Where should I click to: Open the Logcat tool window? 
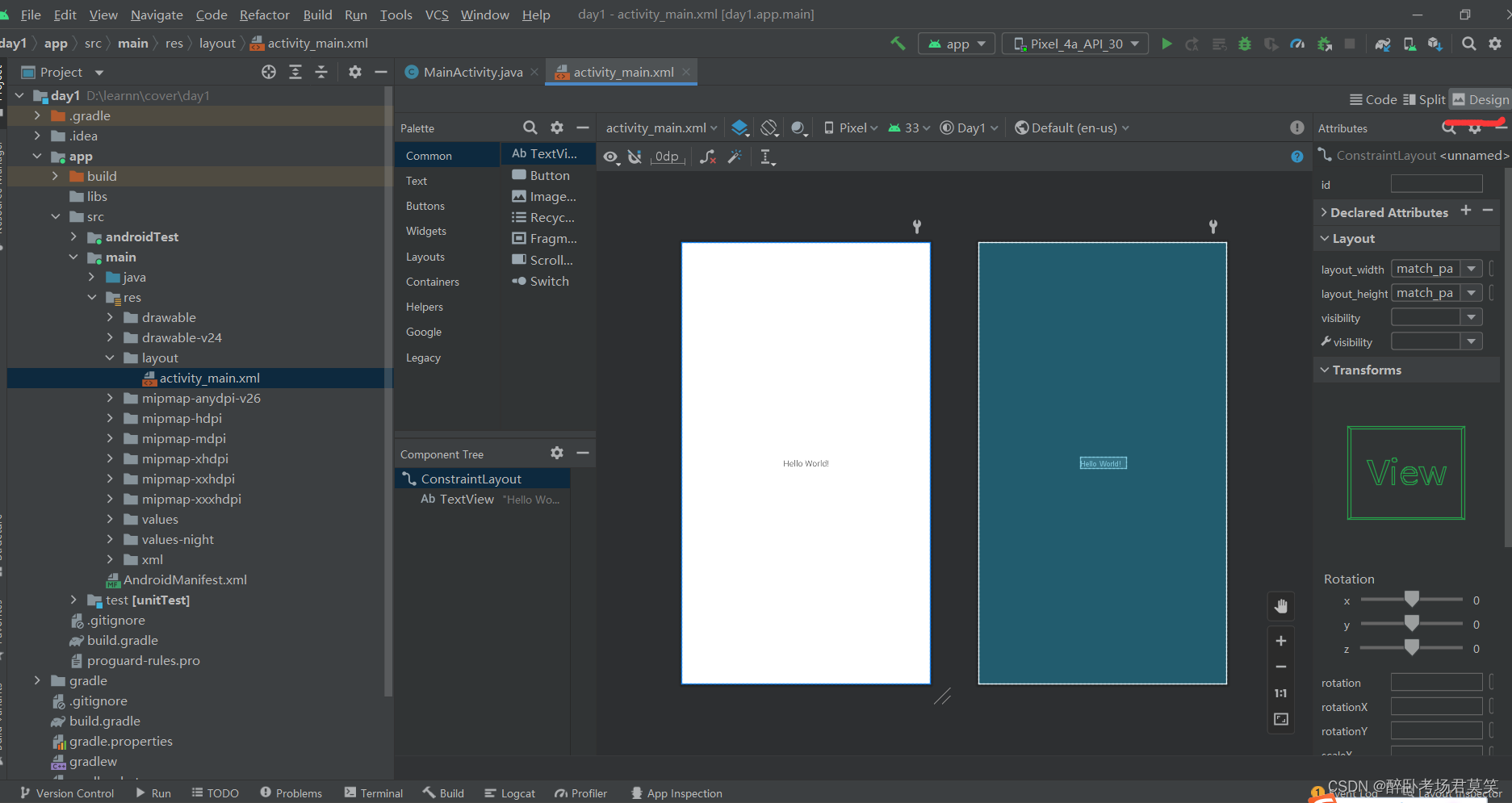509,793
